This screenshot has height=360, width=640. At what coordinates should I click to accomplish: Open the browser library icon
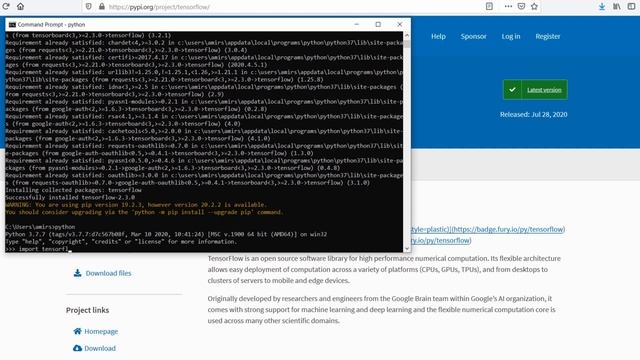(x=617, y=7)
